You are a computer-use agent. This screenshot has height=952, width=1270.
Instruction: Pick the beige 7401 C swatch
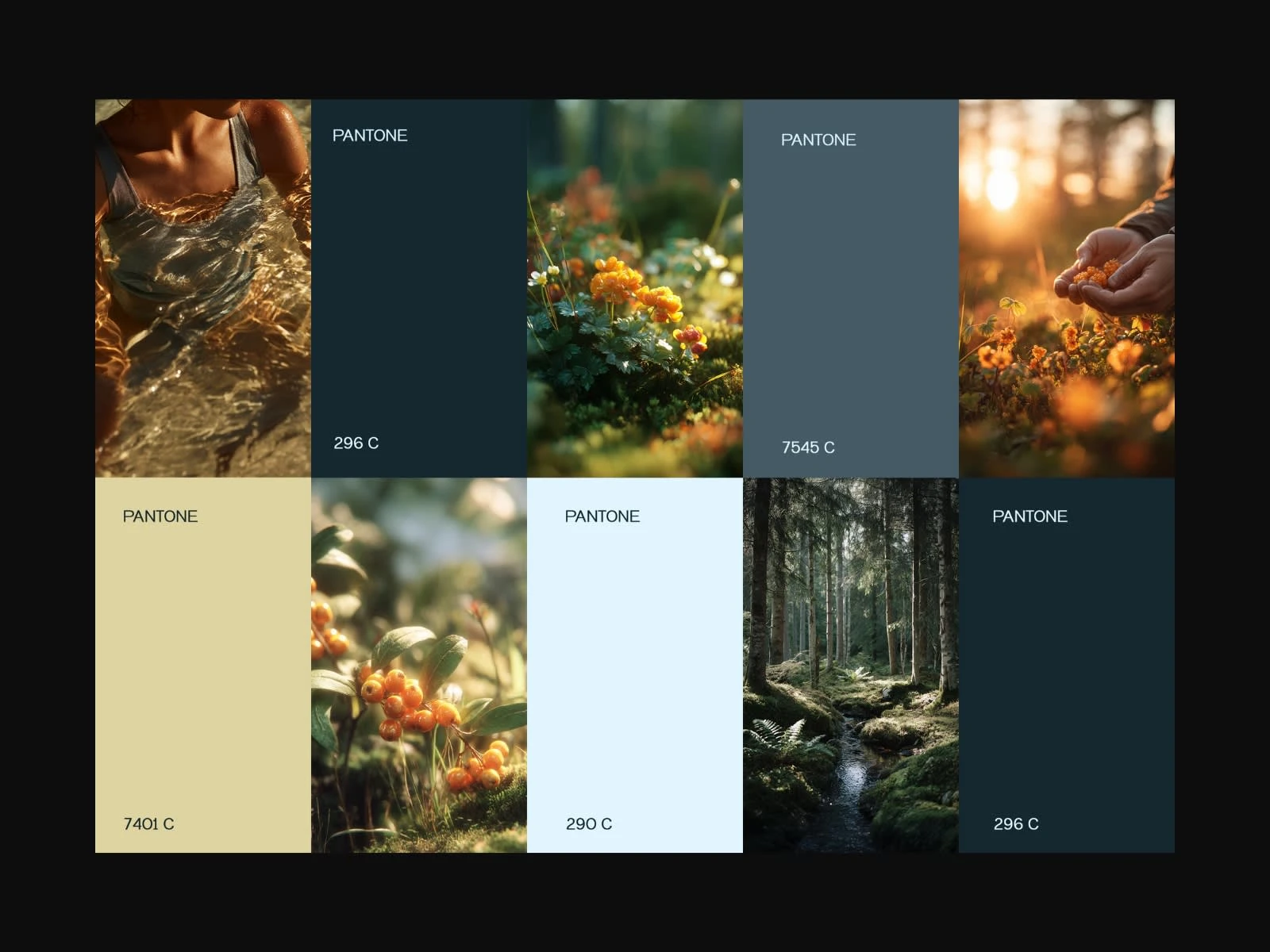coord(203,666)
